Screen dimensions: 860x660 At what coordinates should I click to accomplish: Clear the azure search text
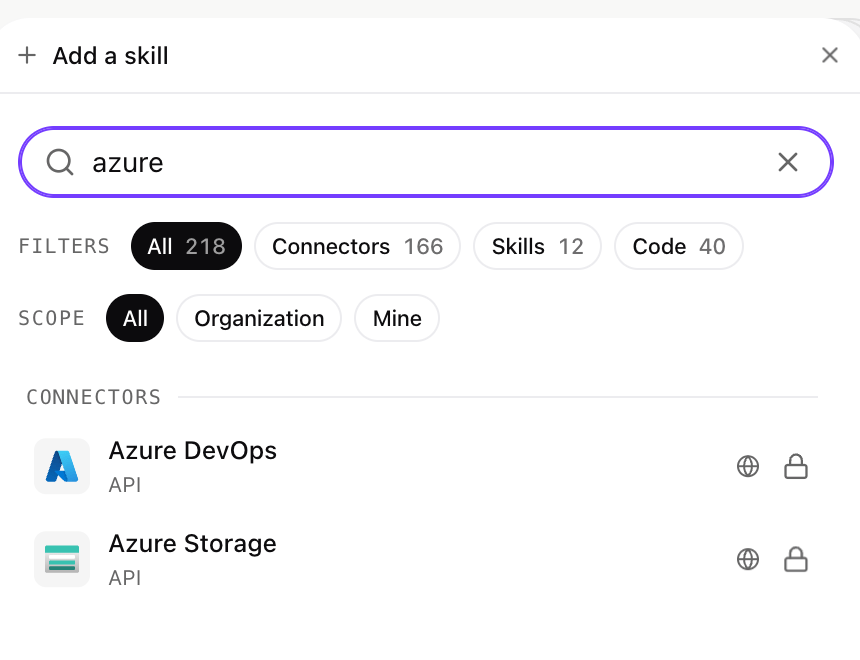[x=788, y=162]
